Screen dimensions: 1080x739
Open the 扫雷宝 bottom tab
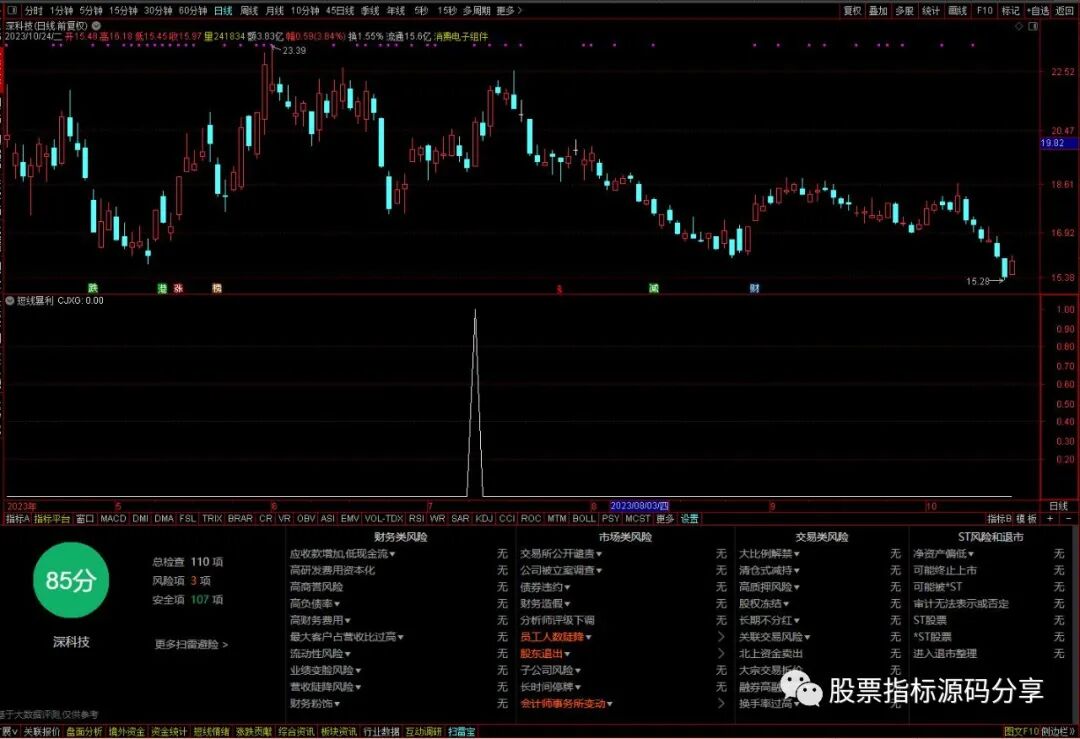[461, 731]
